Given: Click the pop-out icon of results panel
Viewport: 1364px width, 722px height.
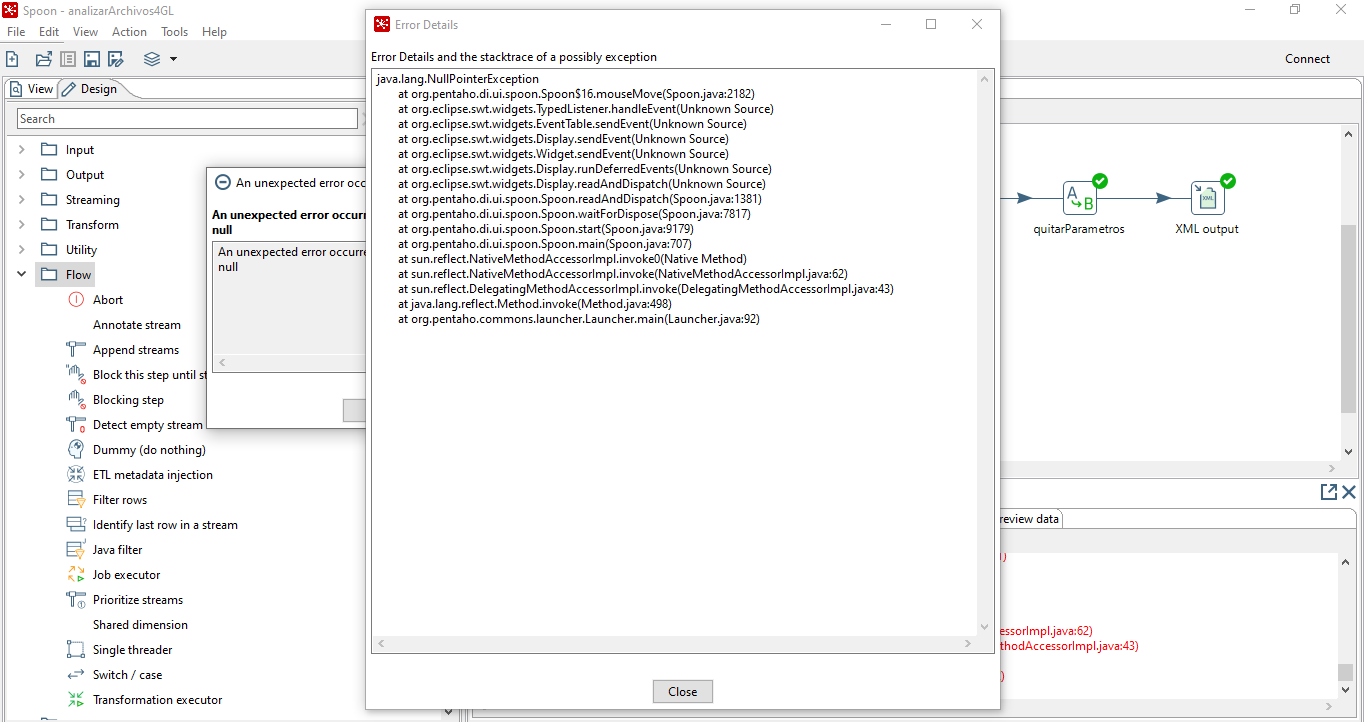Looking at the screenshot, I should [x=1328, y=492].
